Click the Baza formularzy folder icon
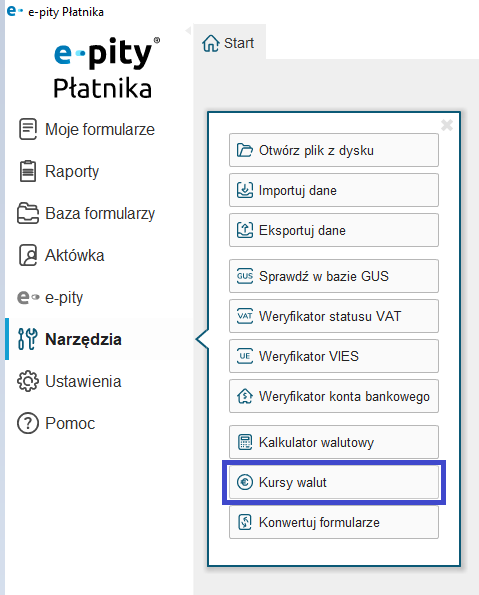479x595 pixels. point(28,213)
